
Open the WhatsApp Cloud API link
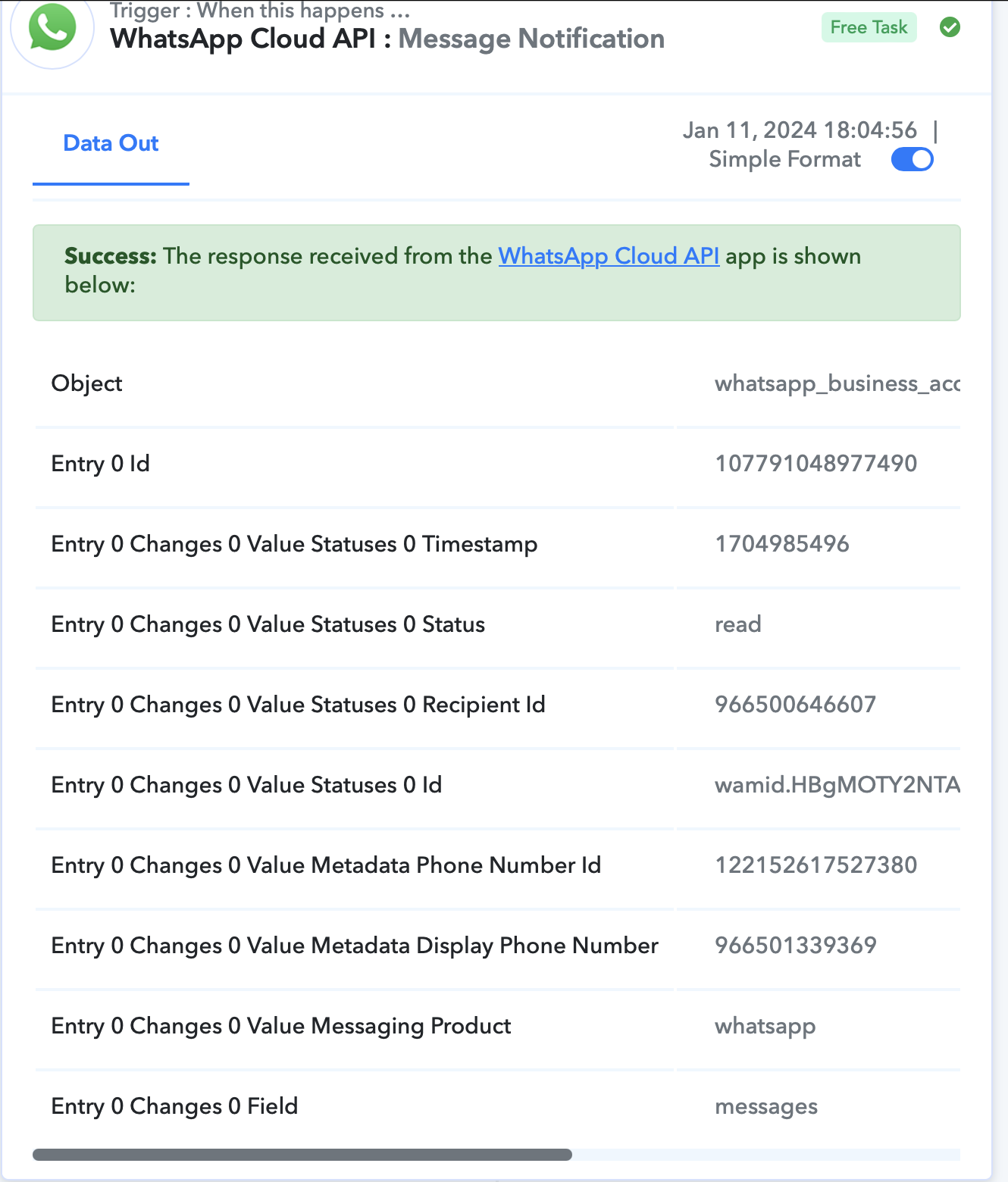point(609,256)
